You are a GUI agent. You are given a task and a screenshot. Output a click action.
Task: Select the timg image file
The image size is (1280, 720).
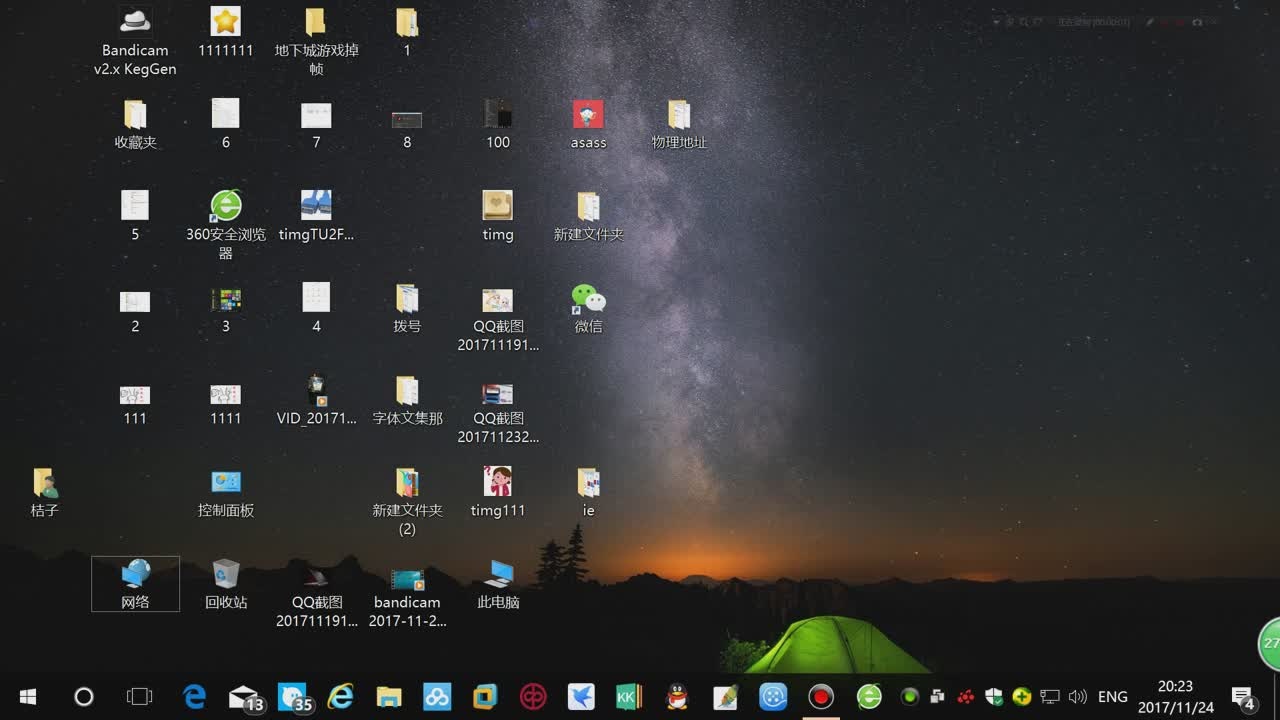pos(497,216)
